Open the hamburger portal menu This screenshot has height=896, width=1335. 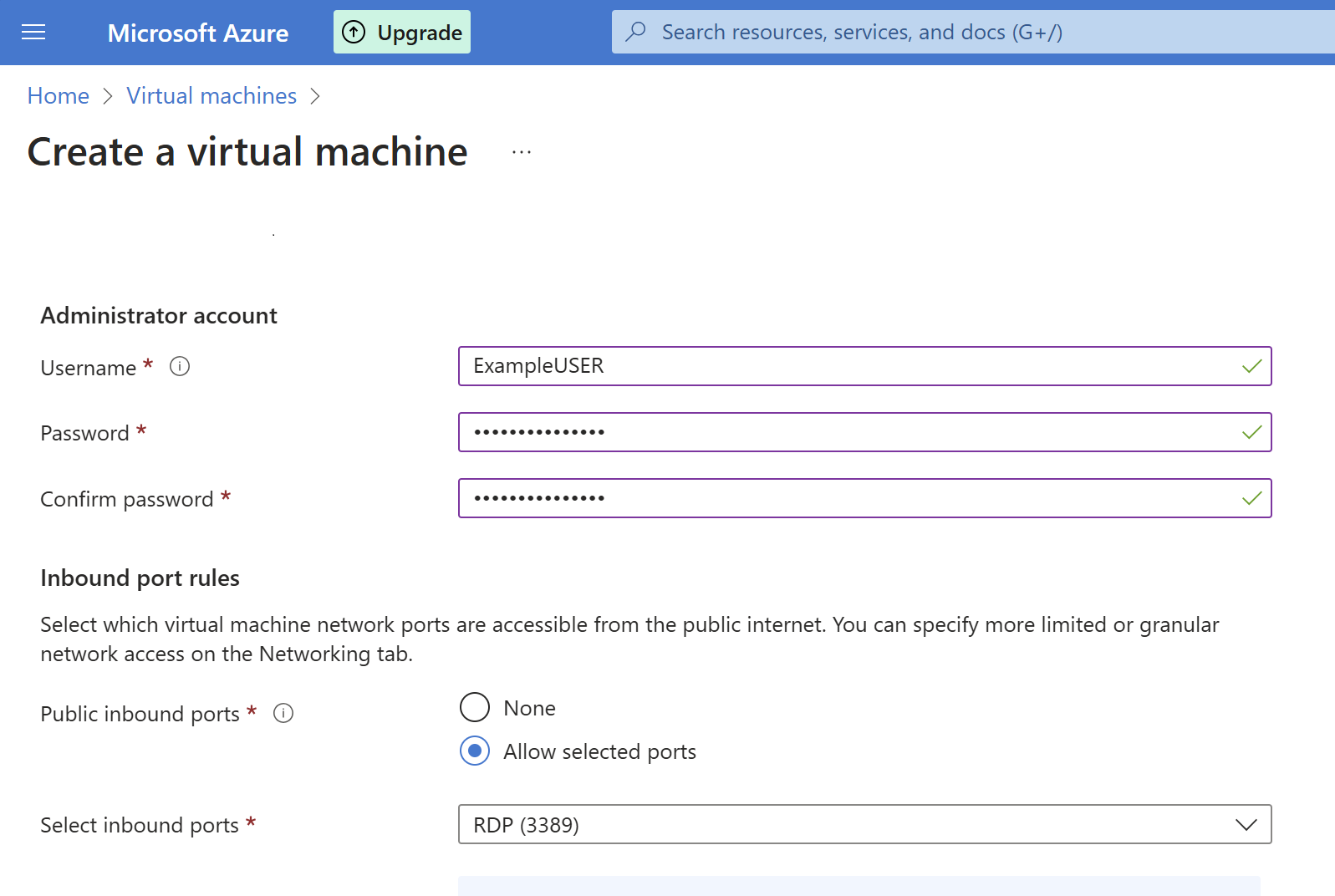pos(33,33)
